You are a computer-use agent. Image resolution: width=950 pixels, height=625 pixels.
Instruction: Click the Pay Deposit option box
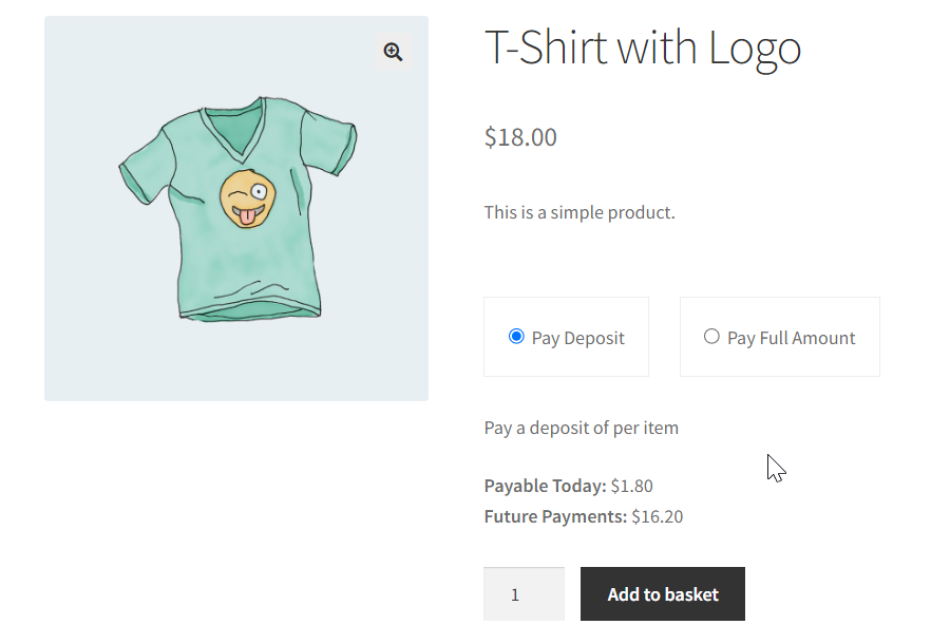click(x=566, y=337)
